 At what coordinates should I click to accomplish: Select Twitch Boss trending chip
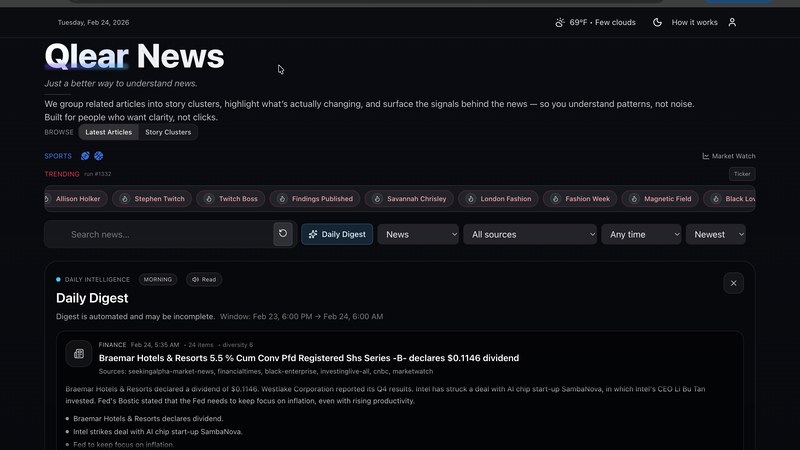[x=231, y=199]
